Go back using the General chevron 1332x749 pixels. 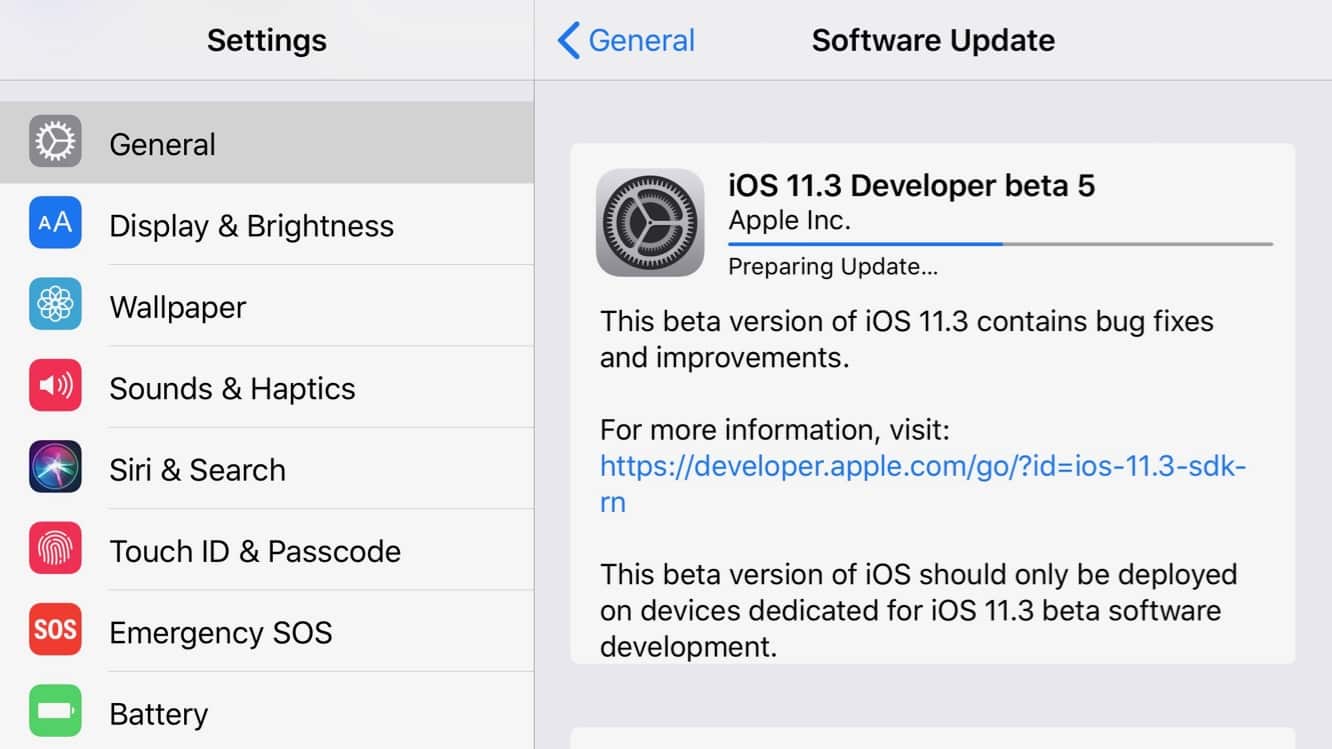coord(568,41)
